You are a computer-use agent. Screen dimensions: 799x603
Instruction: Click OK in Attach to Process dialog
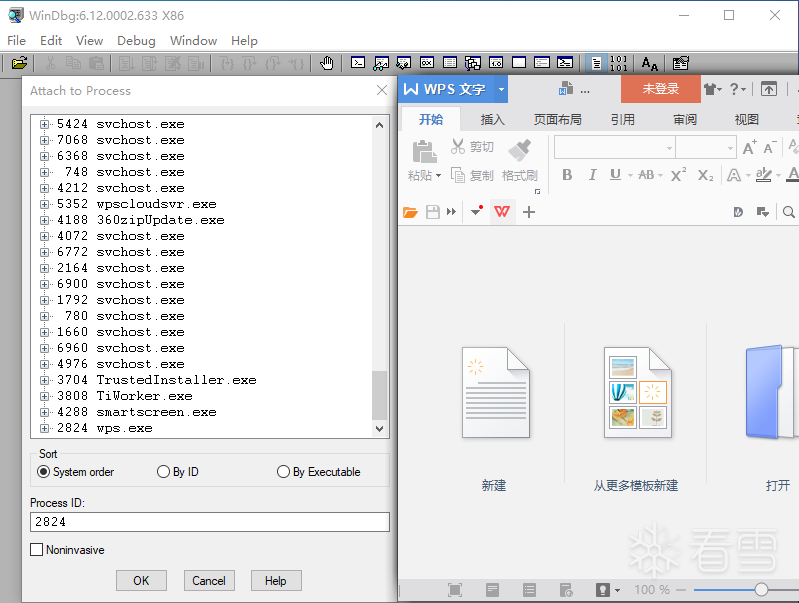pos(141,581)
